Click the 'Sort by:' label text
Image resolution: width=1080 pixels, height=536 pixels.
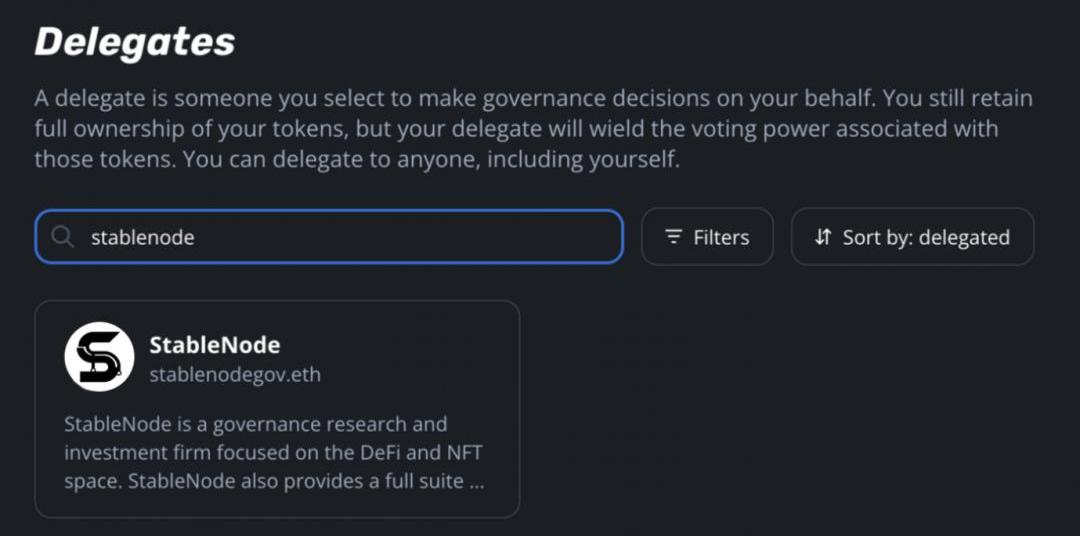[877, 237]
